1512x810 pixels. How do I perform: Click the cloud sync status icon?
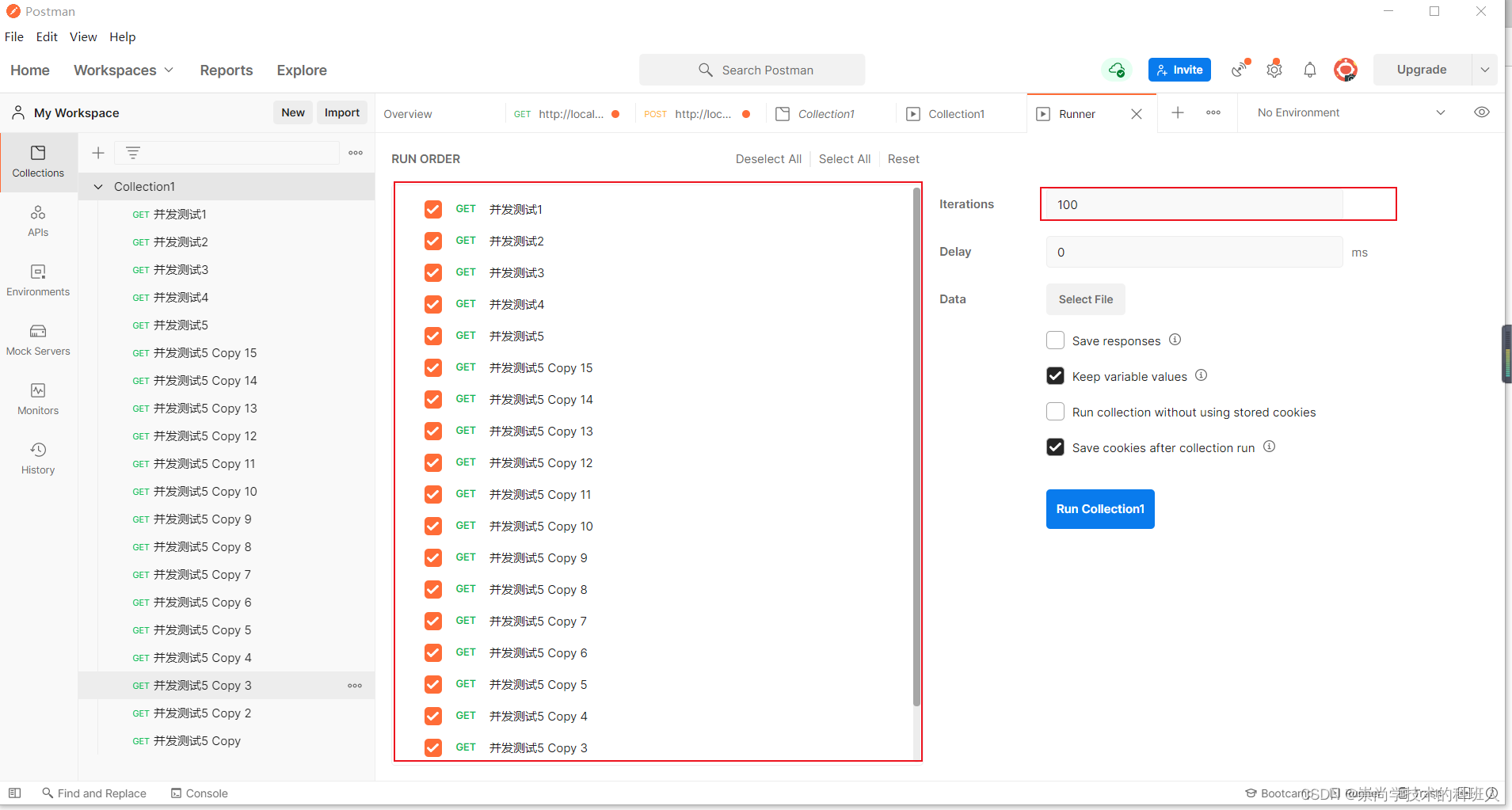(x=1117, y=70)
